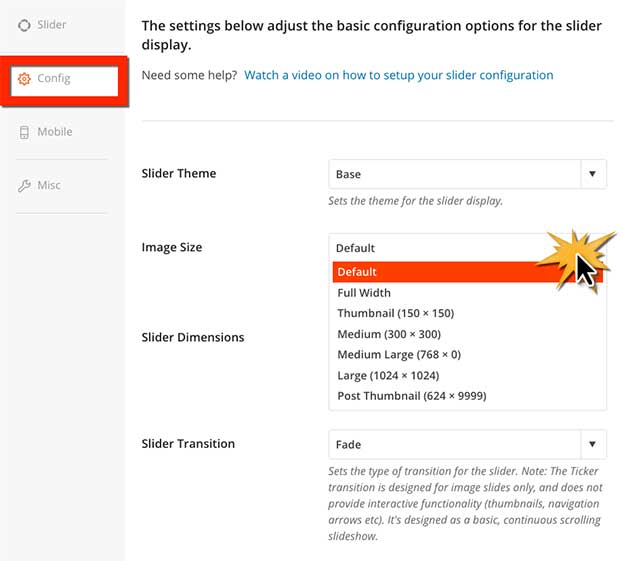
Task: Click the Slider Theme Base select box
Action: (455, 174)
